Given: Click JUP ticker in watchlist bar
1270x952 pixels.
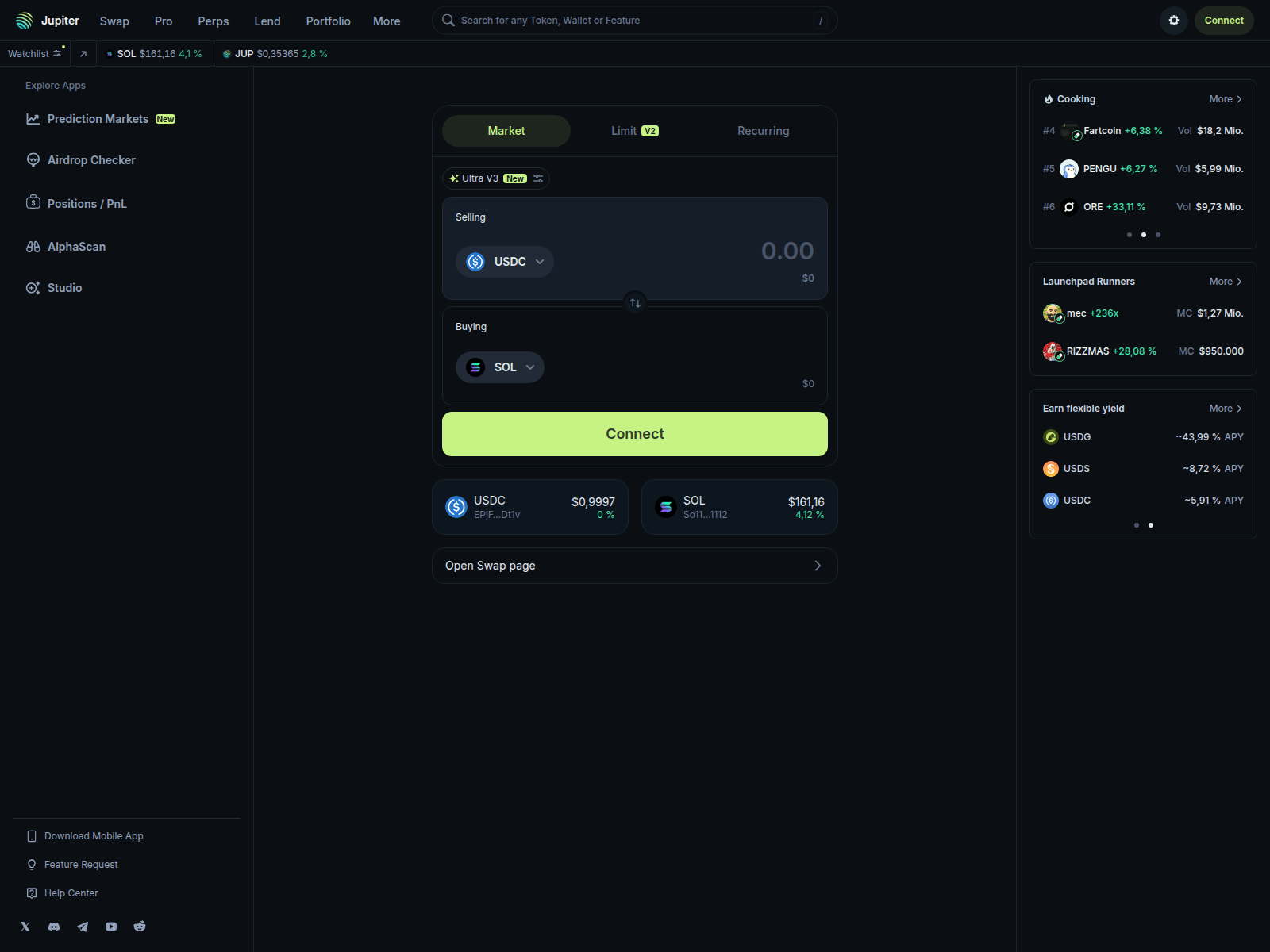Looking at the screenshot, I should tap(275, 54).
